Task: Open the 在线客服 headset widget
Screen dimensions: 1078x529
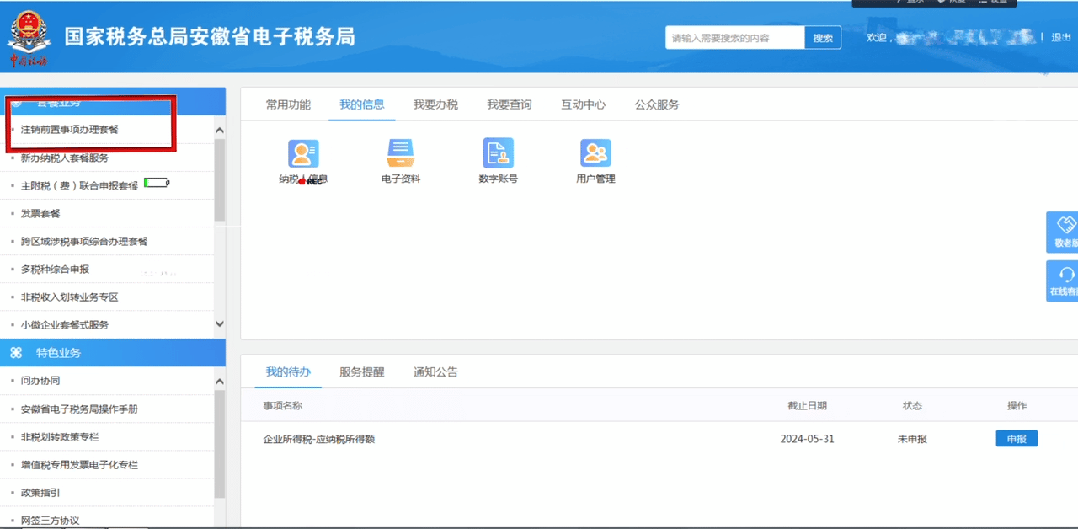Action: click(1063, 283)
